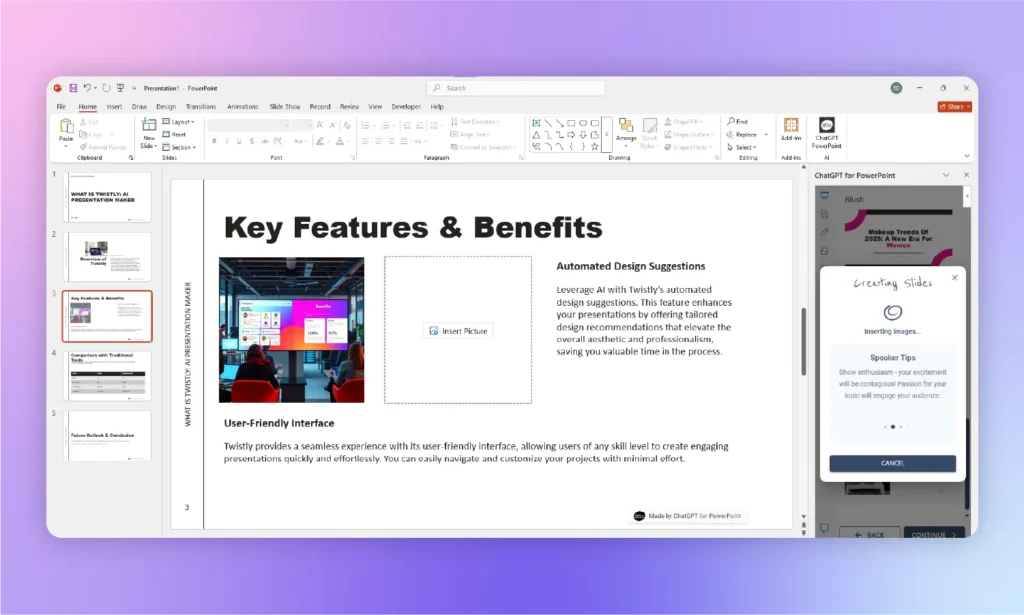Image resolution: width=1024 pixels, height=615 pixels.
Task: Click CANCEL in Creating Slides dialog
Action: tap(892, 463)
